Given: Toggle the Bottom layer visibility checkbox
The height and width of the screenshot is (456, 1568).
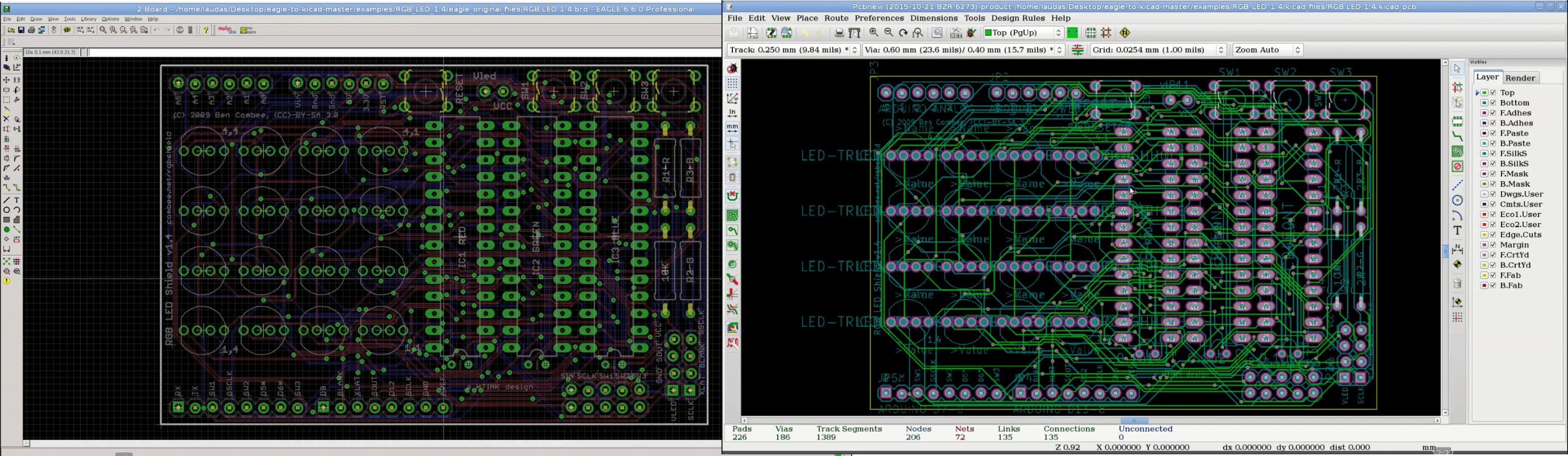Looking at the screenshot, I should (1492, 103).
